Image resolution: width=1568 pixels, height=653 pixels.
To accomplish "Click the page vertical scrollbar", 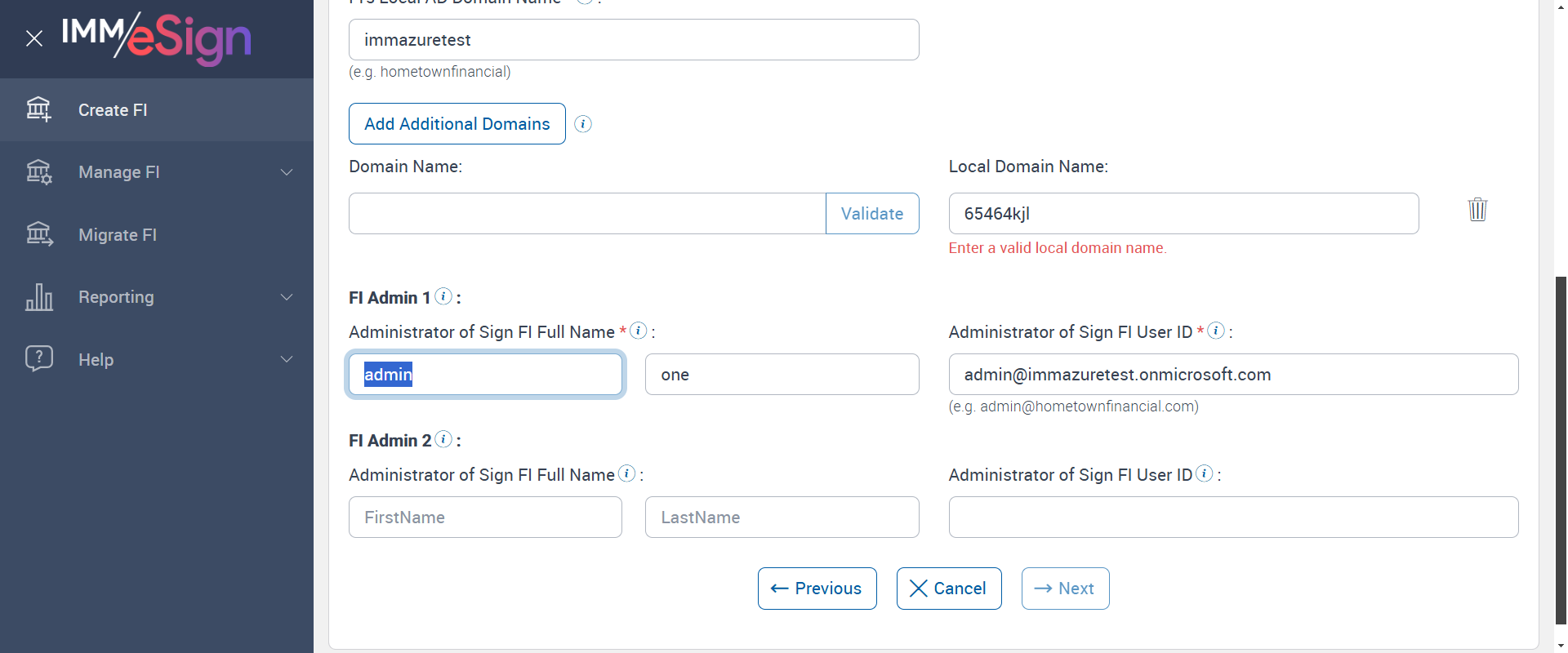I will pos(1561,449).
